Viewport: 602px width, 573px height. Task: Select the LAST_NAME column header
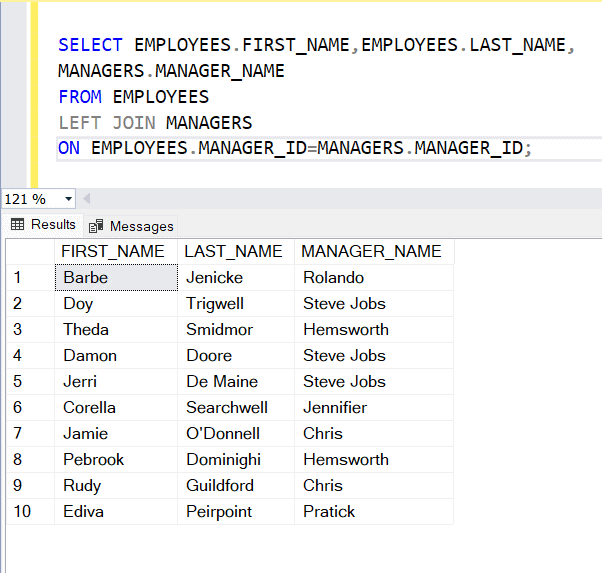(236, 252)
